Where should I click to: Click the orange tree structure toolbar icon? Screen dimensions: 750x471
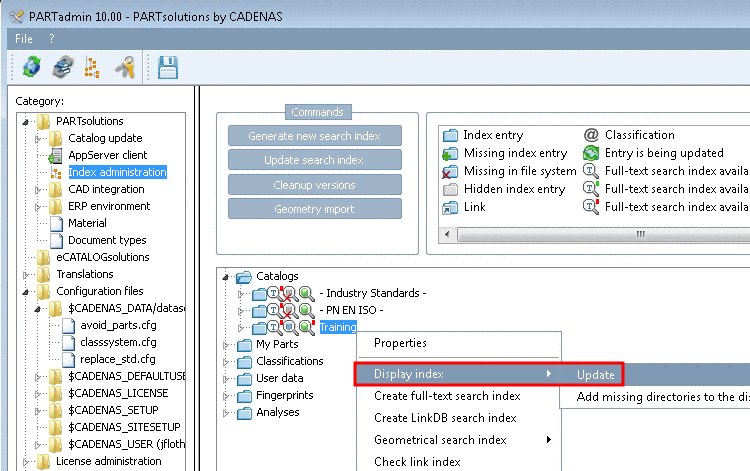92,67
